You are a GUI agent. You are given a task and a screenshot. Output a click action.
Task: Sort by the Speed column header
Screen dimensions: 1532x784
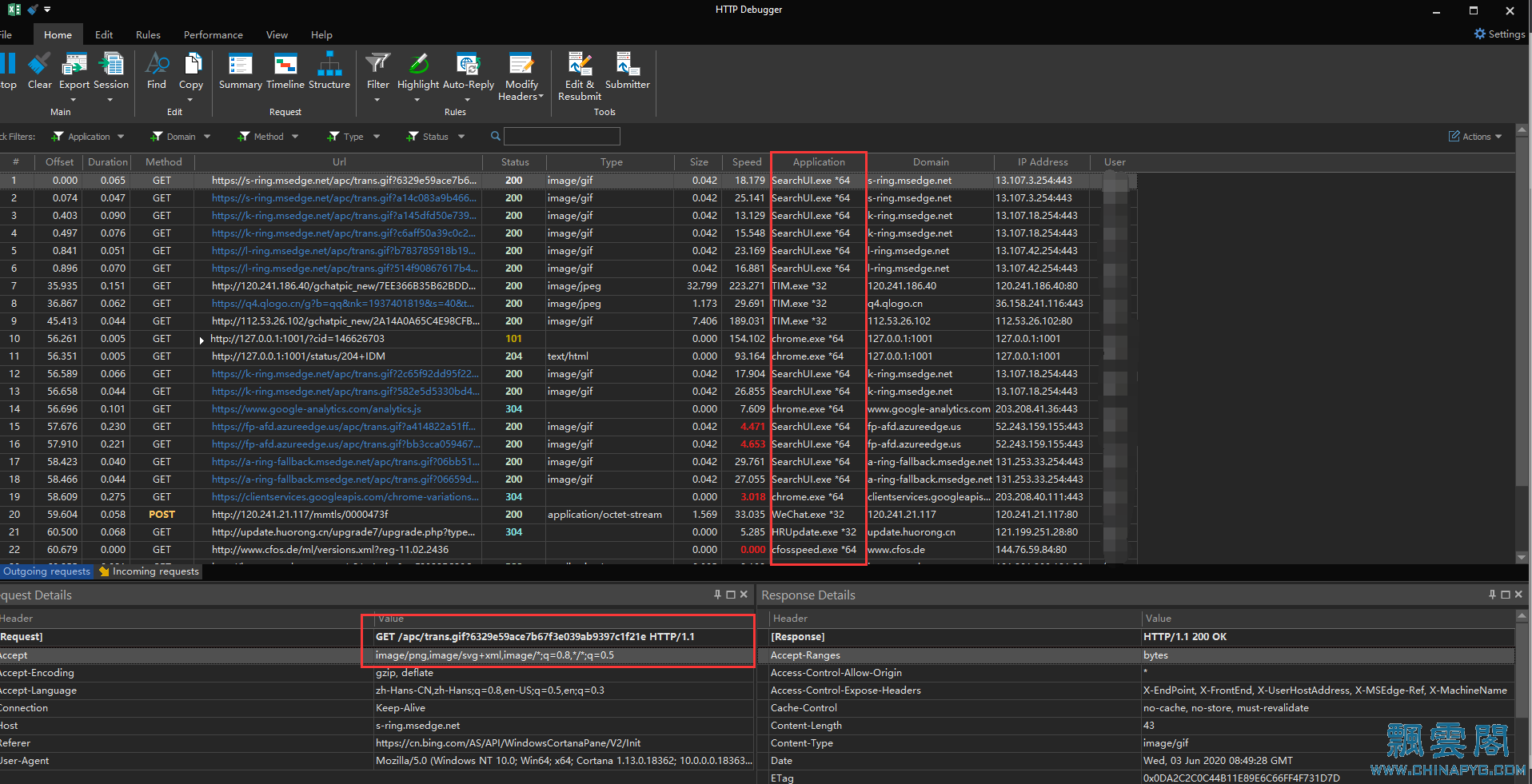coord(746,161)
